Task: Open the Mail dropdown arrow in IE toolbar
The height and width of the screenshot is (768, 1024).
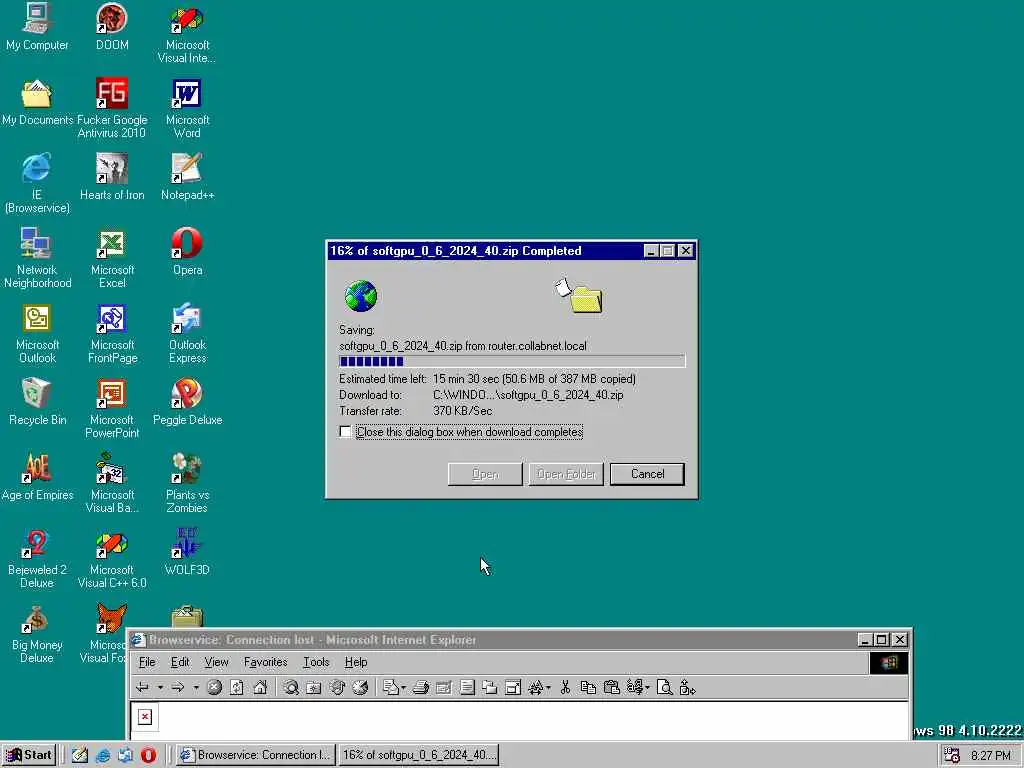Action: click(x=404, y=687)
